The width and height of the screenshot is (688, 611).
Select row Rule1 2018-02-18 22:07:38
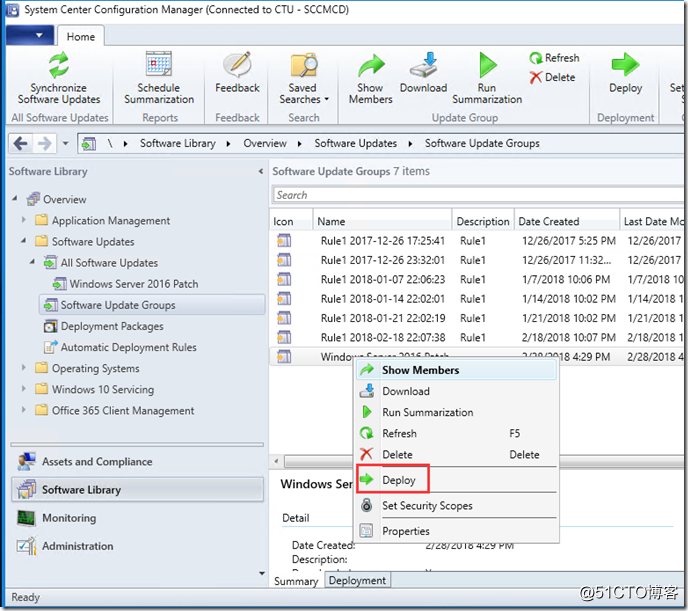pyautogui.click(x=477, y=337)
